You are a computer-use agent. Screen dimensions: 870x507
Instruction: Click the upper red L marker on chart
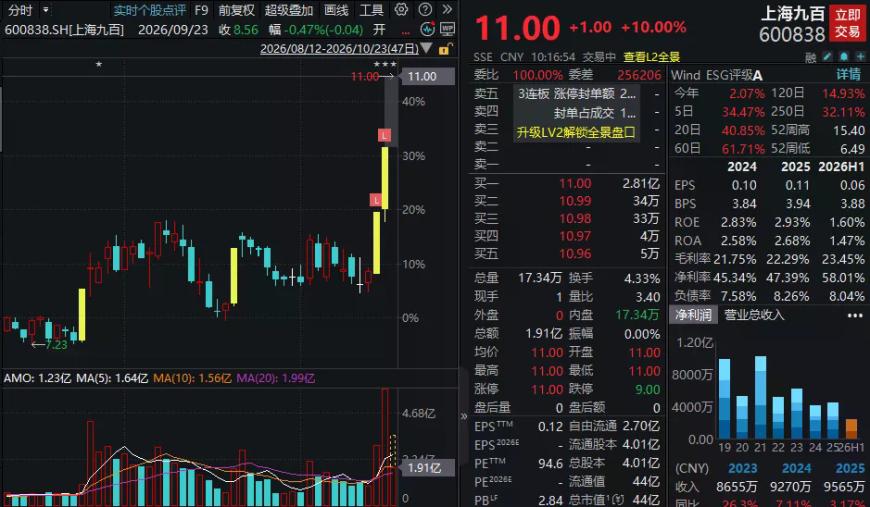pos(385,135)
